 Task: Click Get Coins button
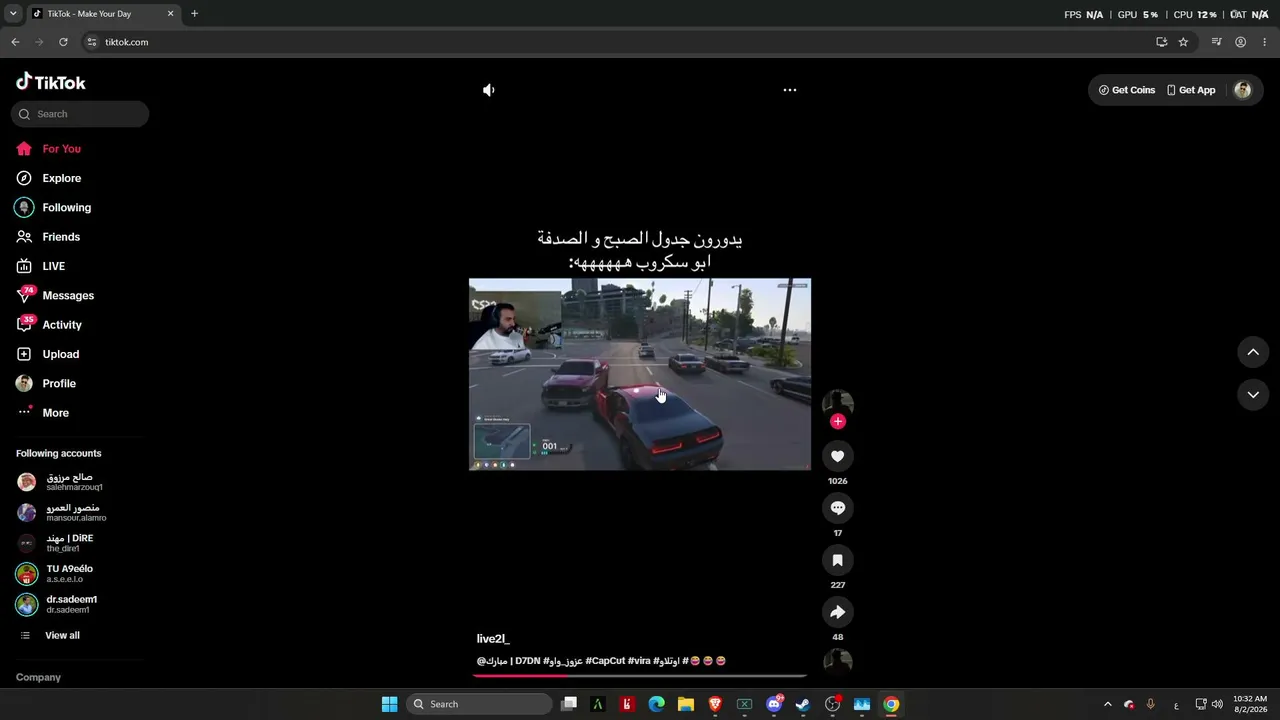tap(1127, 90)
